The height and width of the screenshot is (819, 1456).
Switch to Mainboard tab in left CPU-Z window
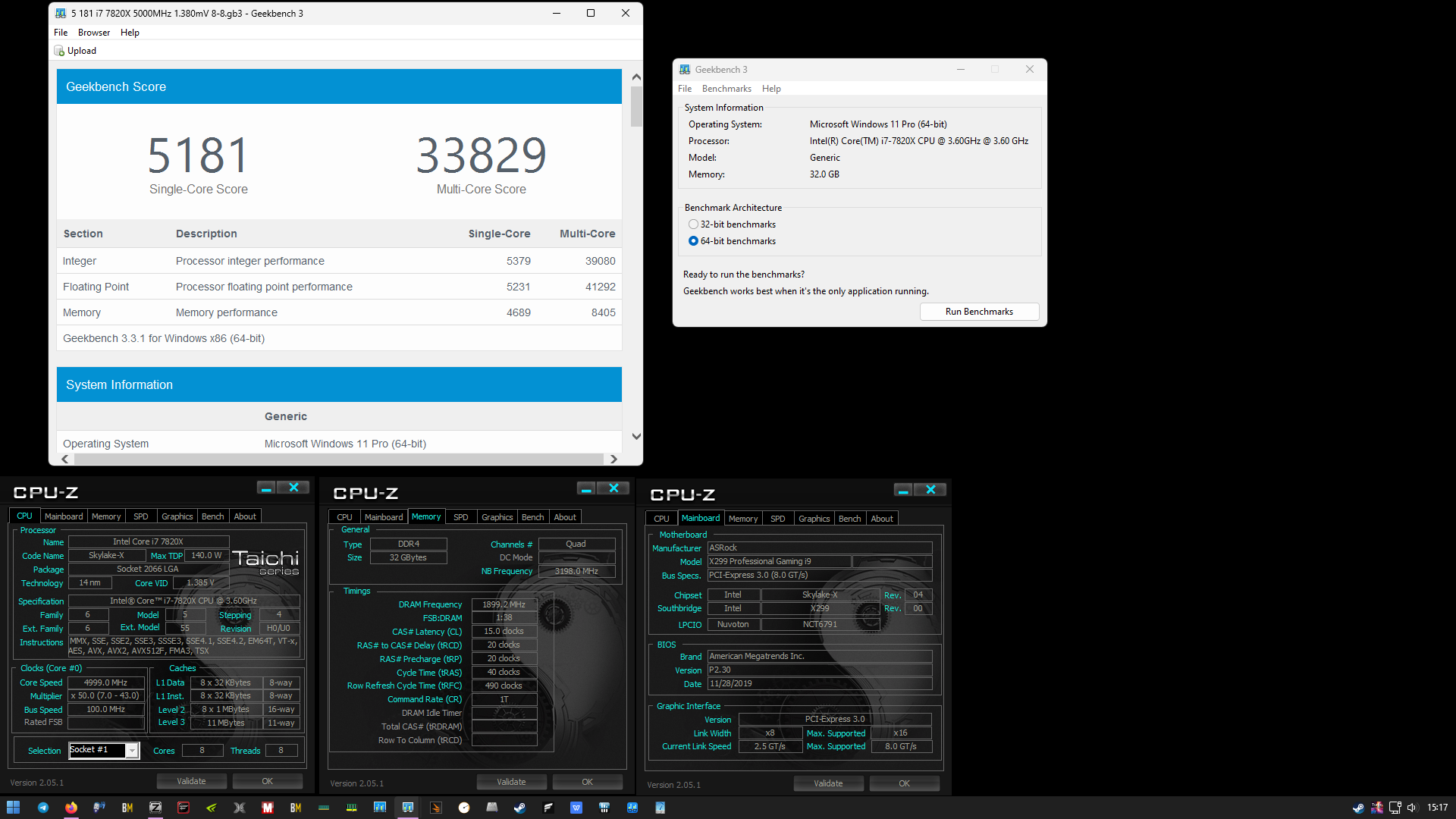64,516
